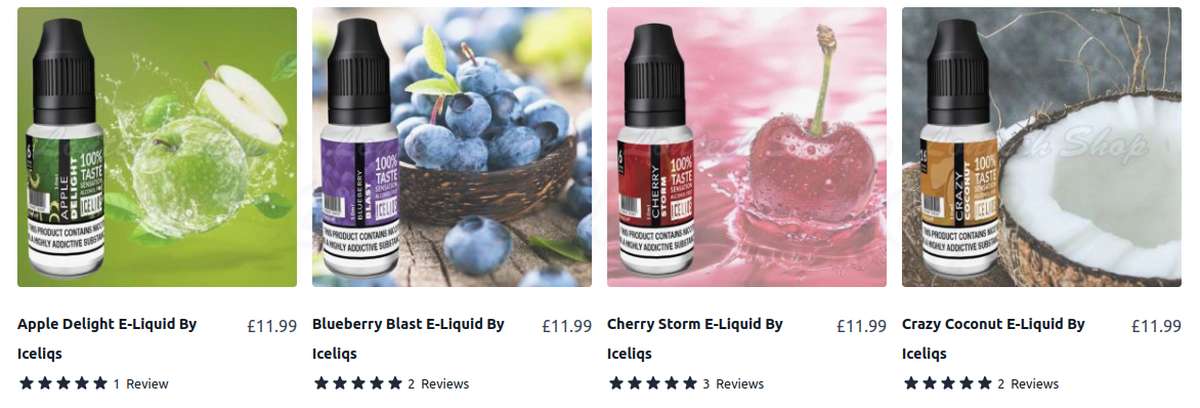View the 3 Reviews link for Cherry Storm
This screenshot has width=1200, height=408.
(733, 384)
